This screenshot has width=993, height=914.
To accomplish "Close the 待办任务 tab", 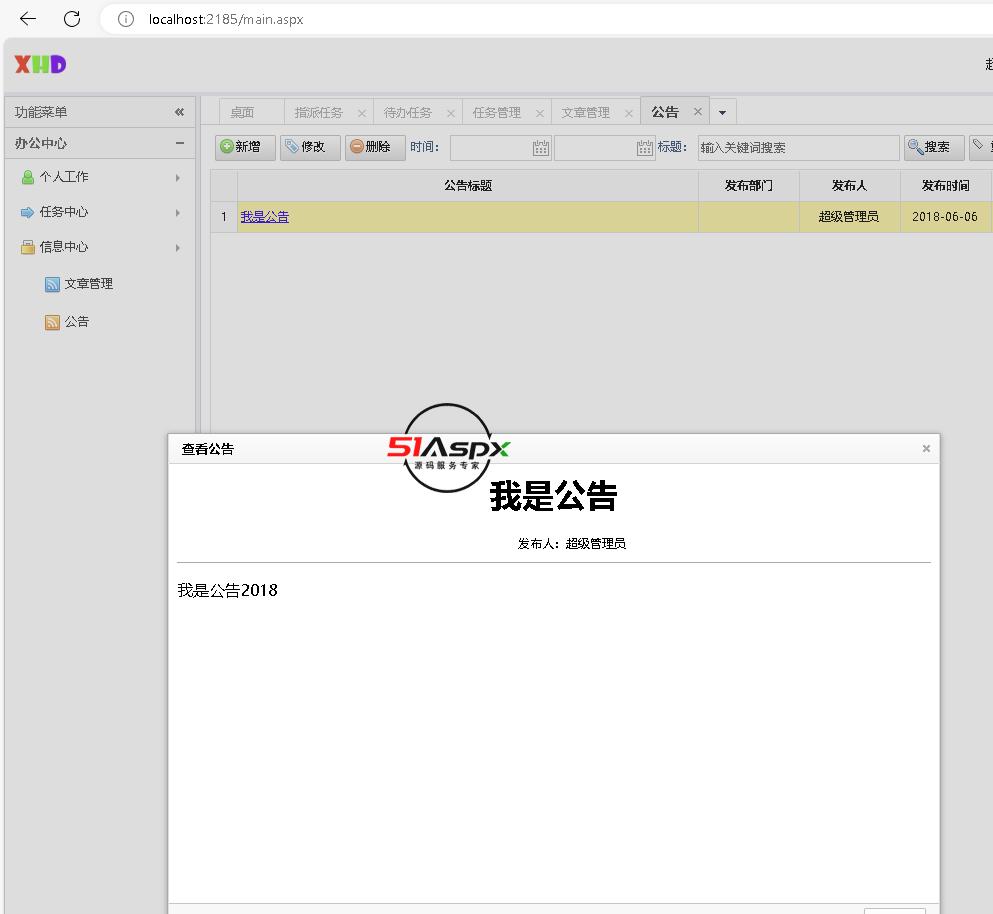I will point(451,113).
